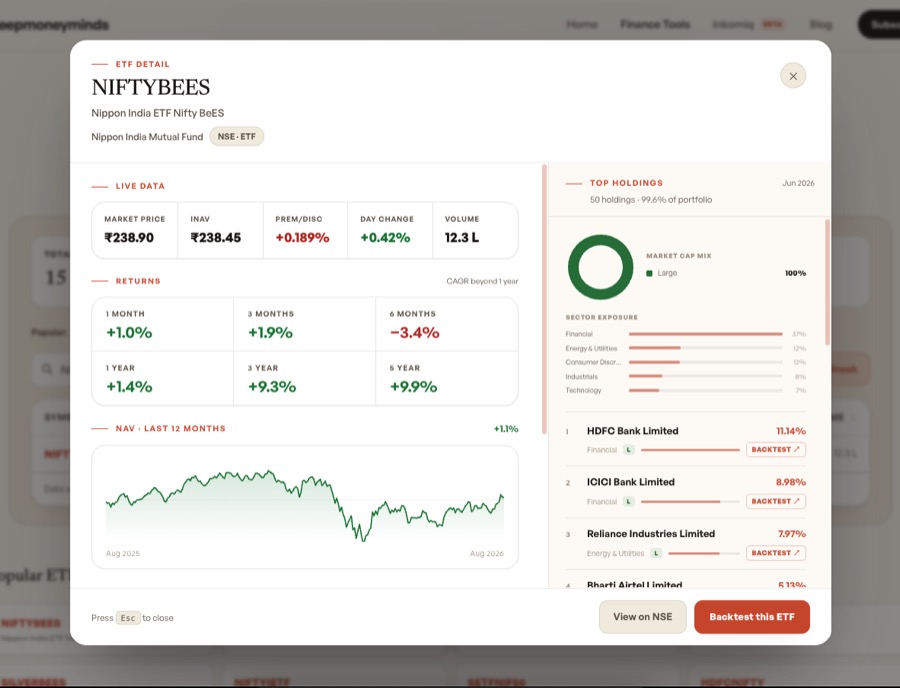Click the Esc key hint
The width and height of the screenshot is (900, 688).
tap(128, 618)
